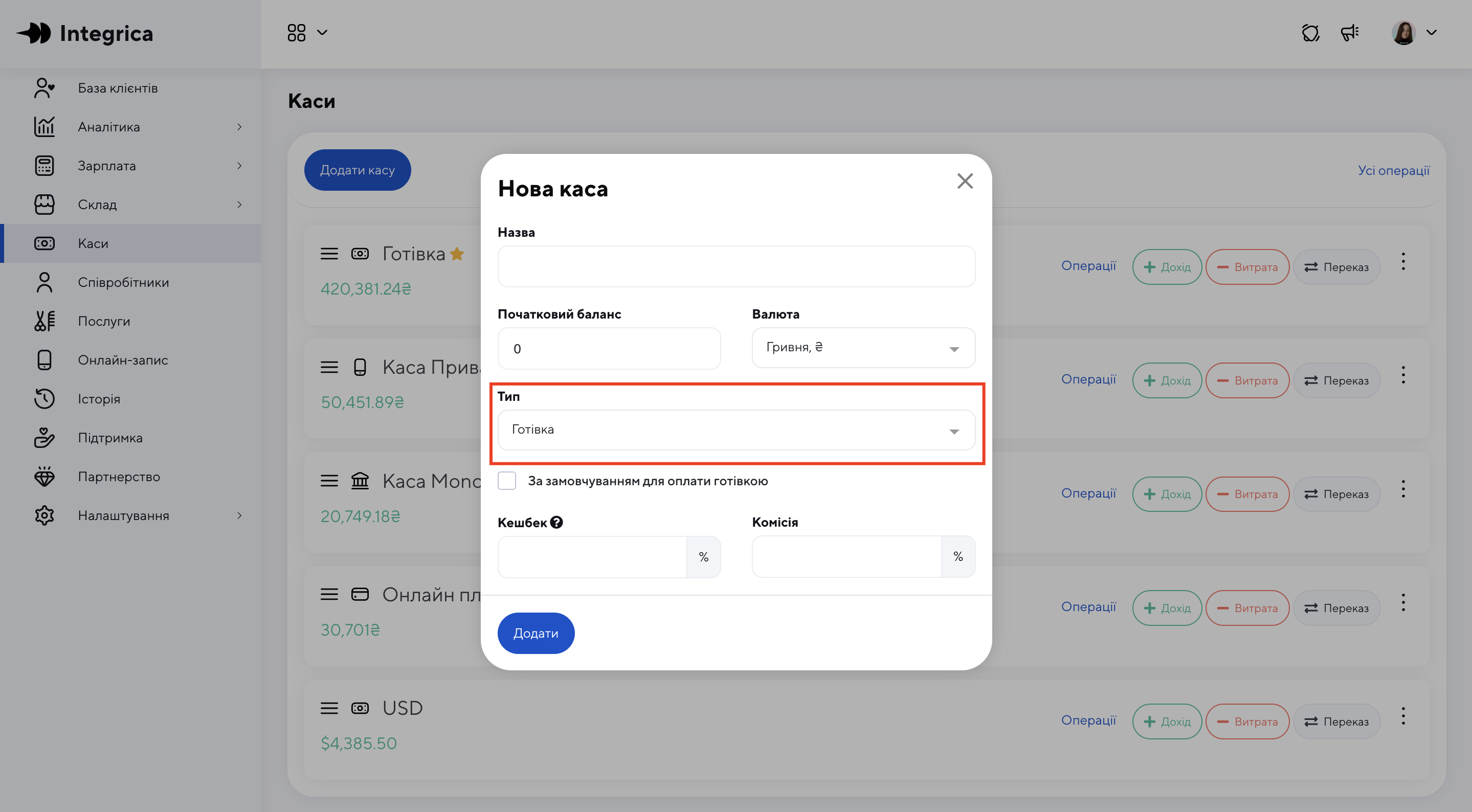This screenshot has height=812, width=1472.
Task: Open the apps grid icon in header
Action: (297, 33)
